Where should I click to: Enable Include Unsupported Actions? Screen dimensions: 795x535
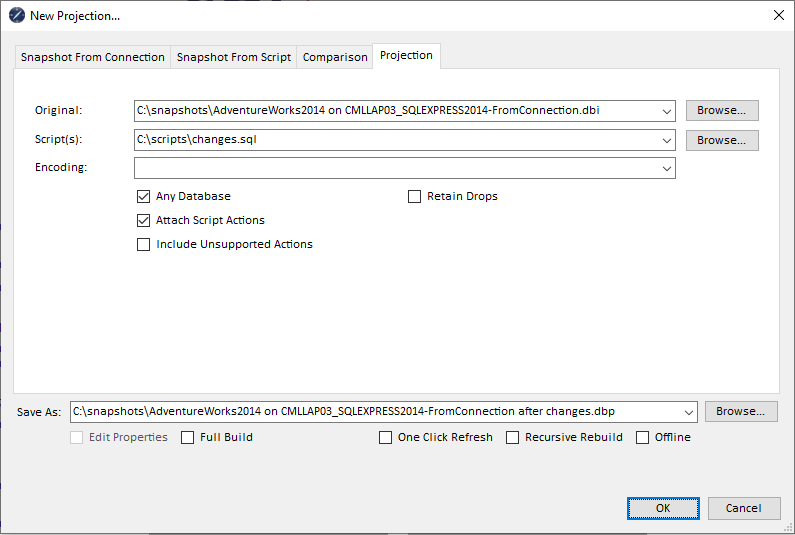pyautogui.click(x=144, y=244)
